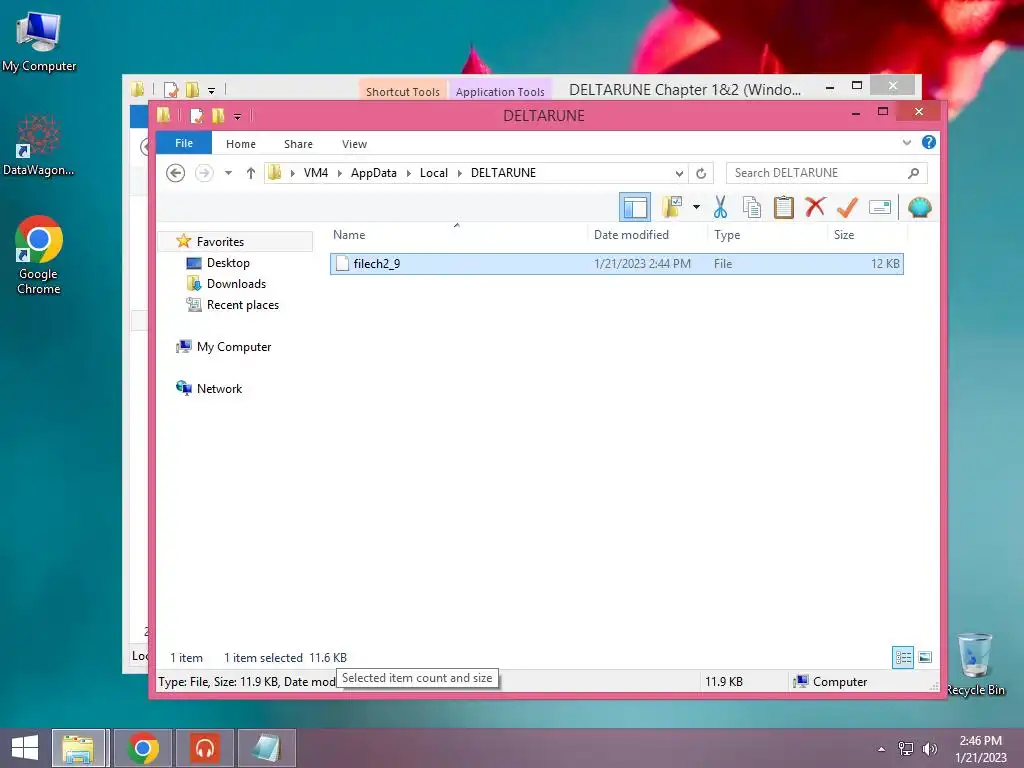Image resolution: width=1024 pixels, height=768 pixels.
Task: Show hidden tray icons arrow
Action: pyautogui.click(x=881, y=749)
